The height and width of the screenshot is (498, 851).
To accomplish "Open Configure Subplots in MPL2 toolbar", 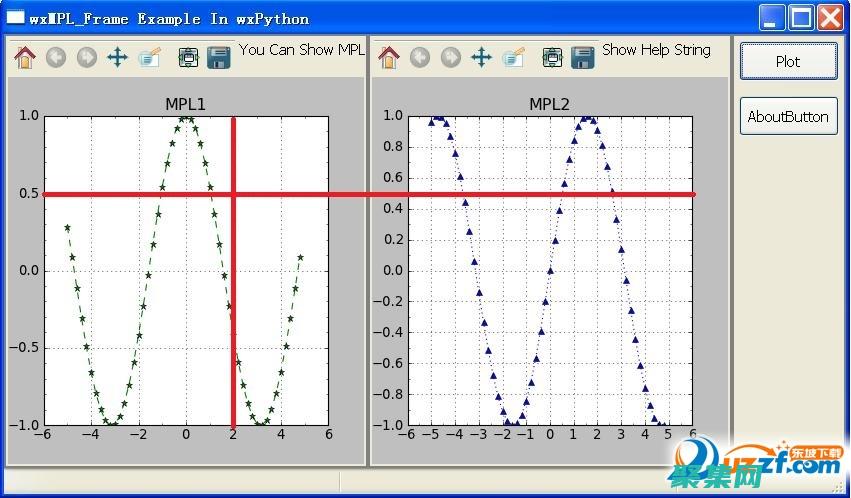I will pos(552,58).
